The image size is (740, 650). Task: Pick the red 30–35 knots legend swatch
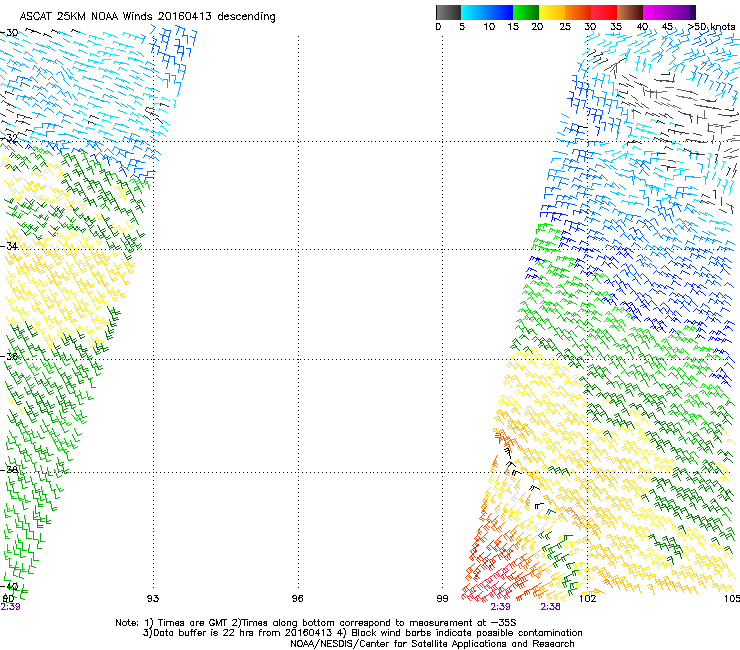pyautogui.click(x=604, y=12)
